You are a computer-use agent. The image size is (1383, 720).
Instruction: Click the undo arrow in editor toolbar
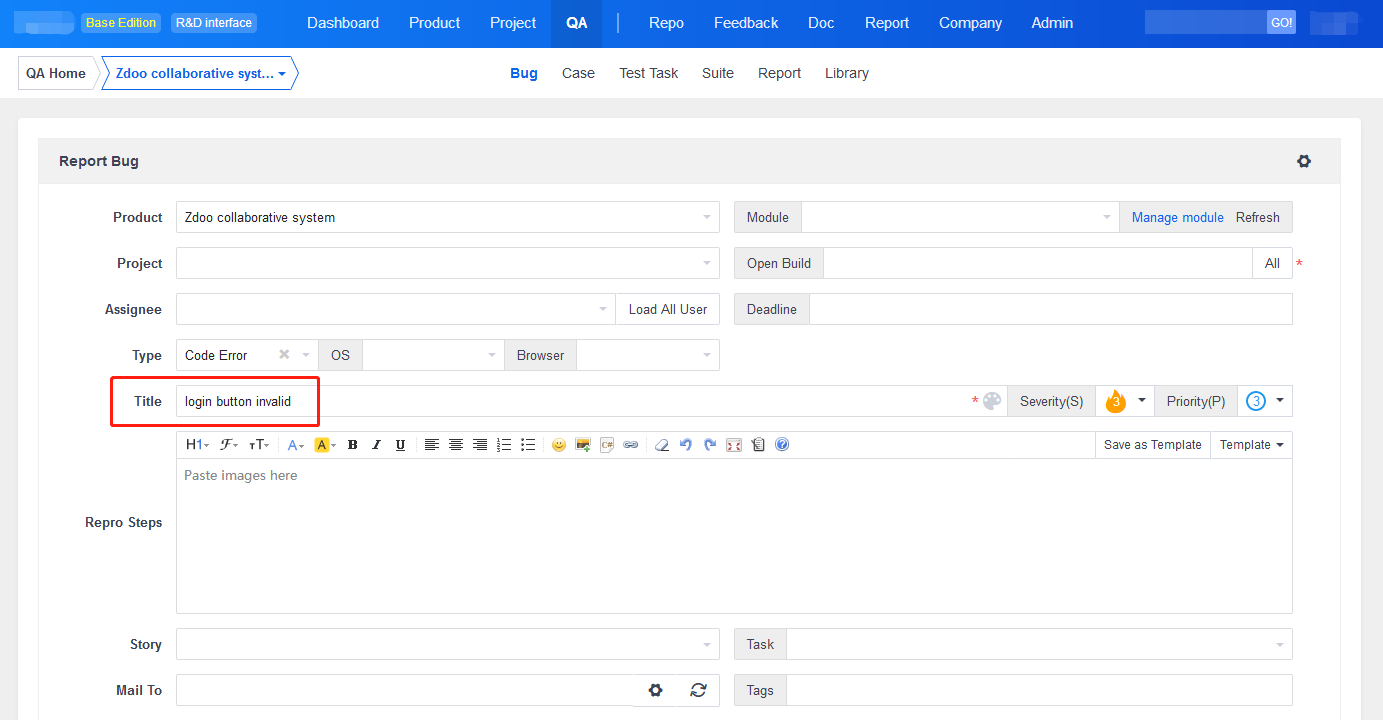point(686,445)
